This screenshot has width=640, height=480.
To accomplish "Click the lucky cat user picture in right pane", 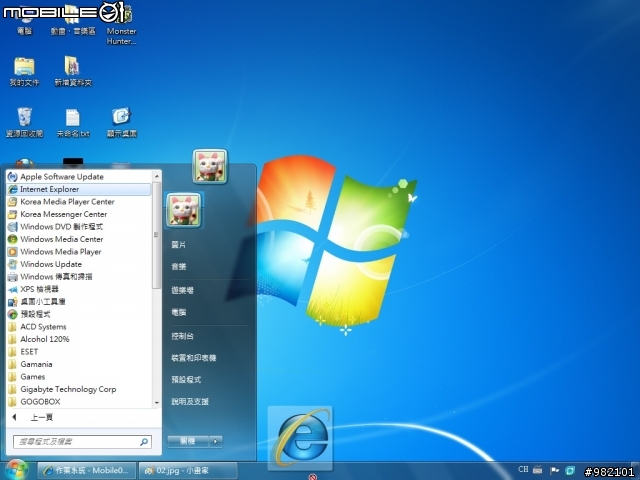I will click(184, 210).
